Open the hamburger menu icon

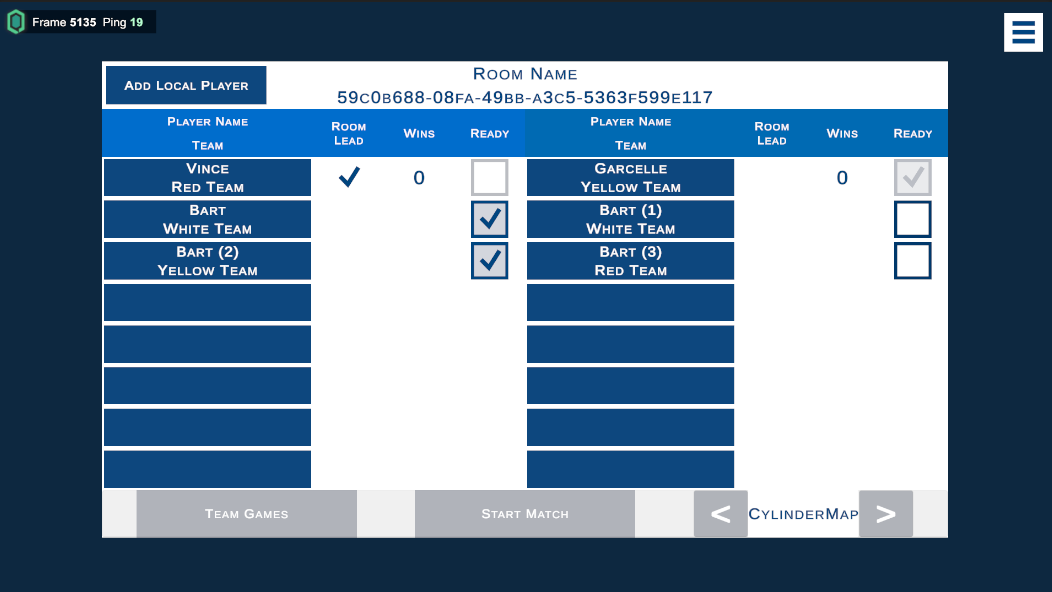(x=1023, y=32)
